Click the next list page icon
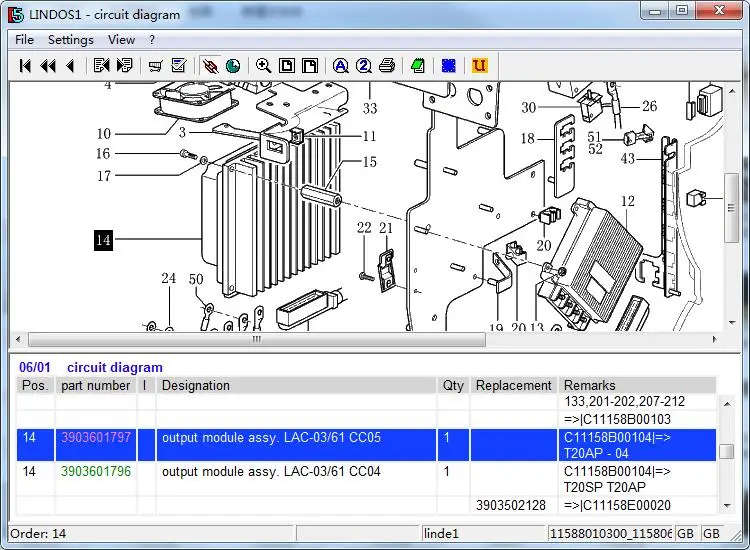 124,66
